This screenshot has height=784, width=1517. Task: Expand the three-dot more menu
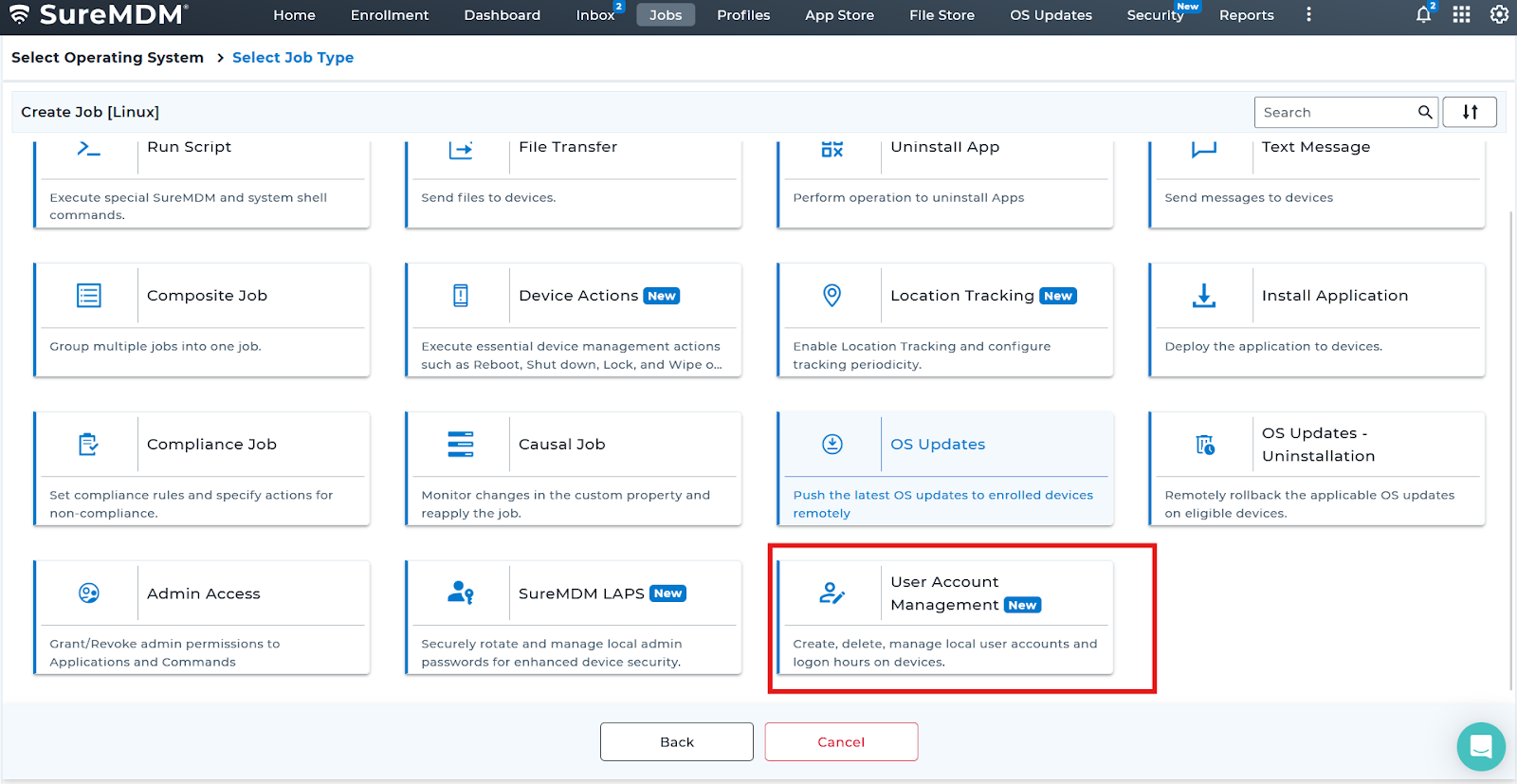click(x=1308, y=15)
